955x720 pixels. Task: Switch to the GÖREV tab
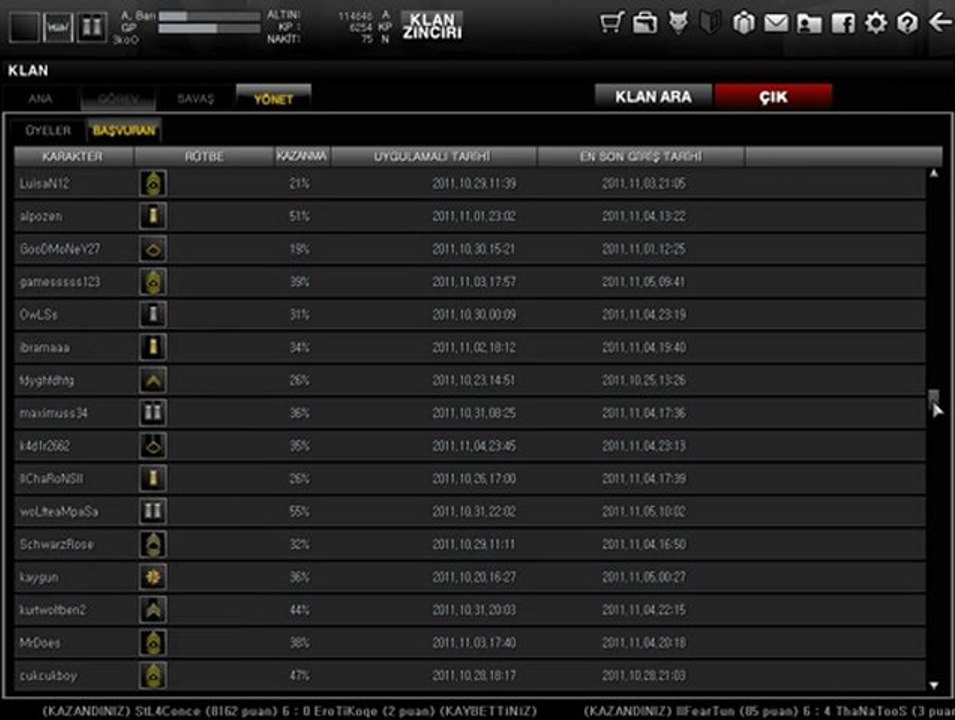pyautogui.click(x=118, y=99)
